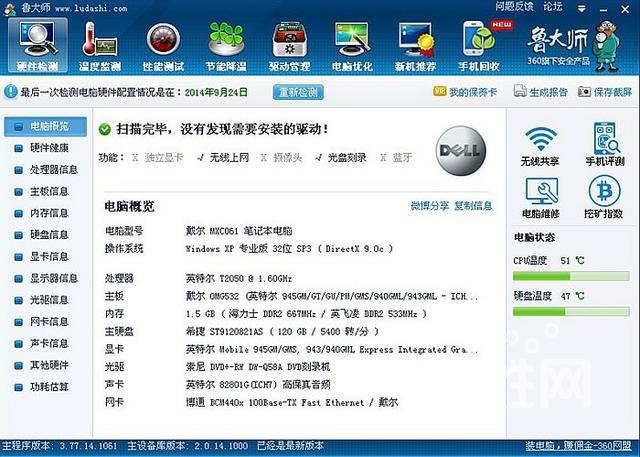Viewport: 640px width, 457px height.
Task: Select 显示器信息 sidebar item
Action: pos(45,279)
